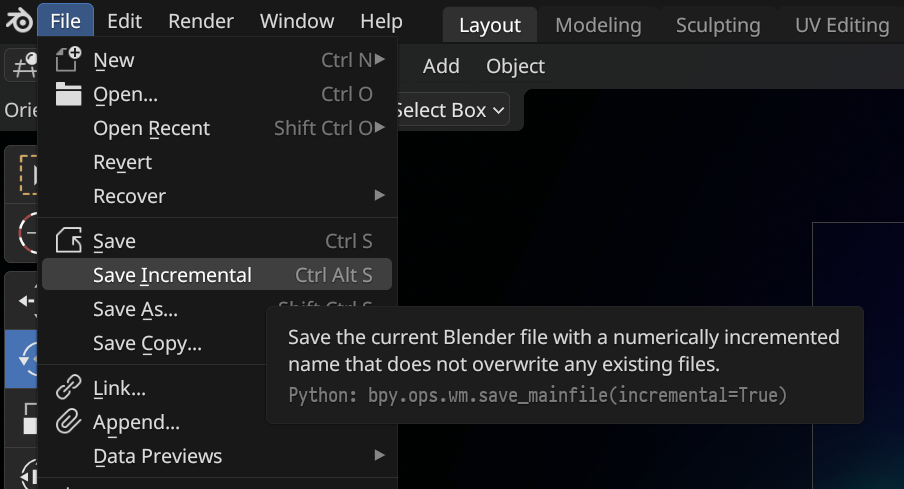Expand the Open Recent submenu
The width and height of the screenshot is (904, 489).
[151, 128]
